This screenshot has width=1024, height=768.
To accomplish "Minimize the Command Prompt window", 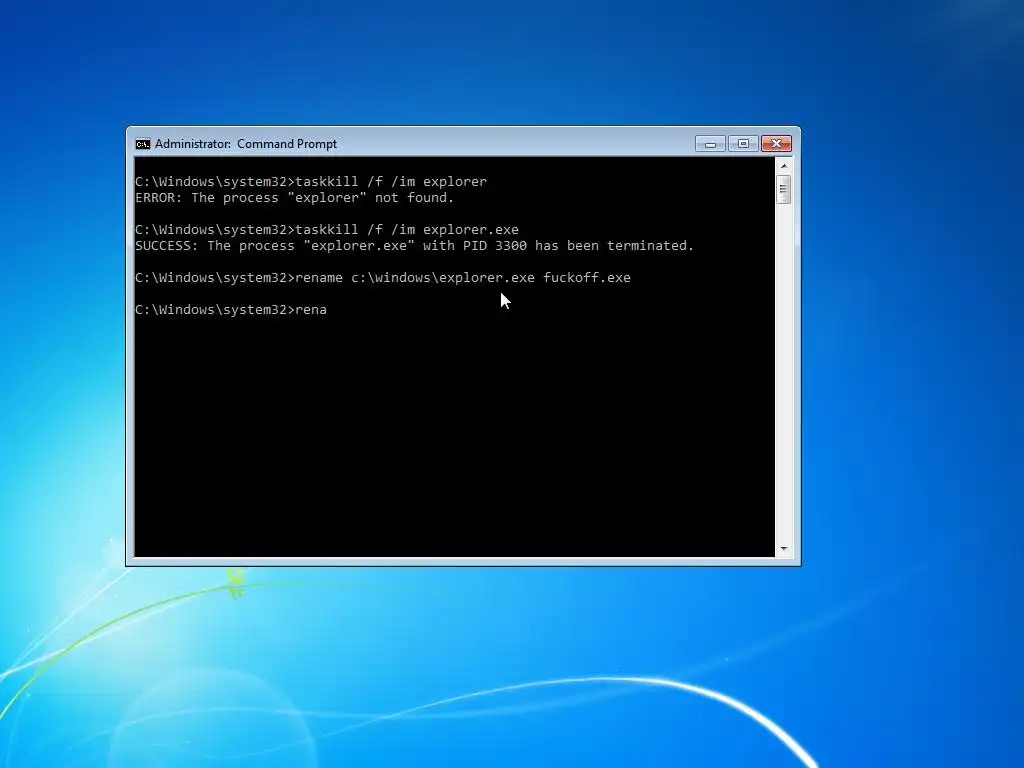I will [x=711, y=144].
